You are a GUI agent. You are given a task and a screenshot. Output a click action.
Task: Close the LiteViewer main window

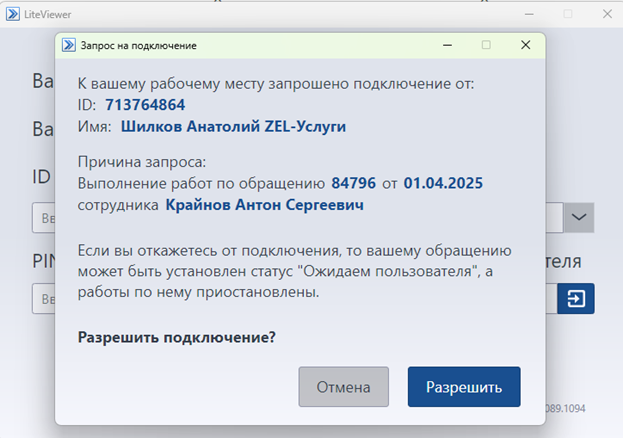[607, 14]
